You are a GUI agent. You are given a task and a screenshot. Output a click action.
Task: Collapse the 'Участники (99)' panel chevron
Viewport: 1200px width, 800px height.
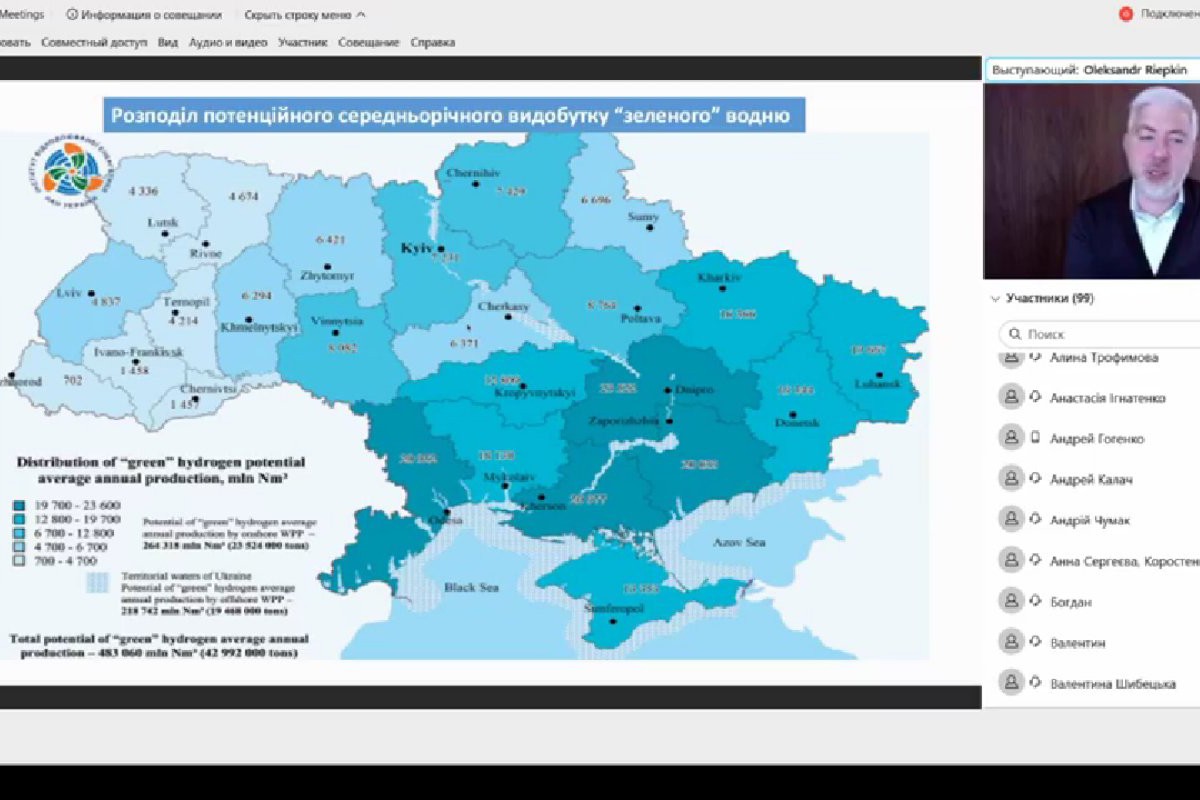point(995,298)
